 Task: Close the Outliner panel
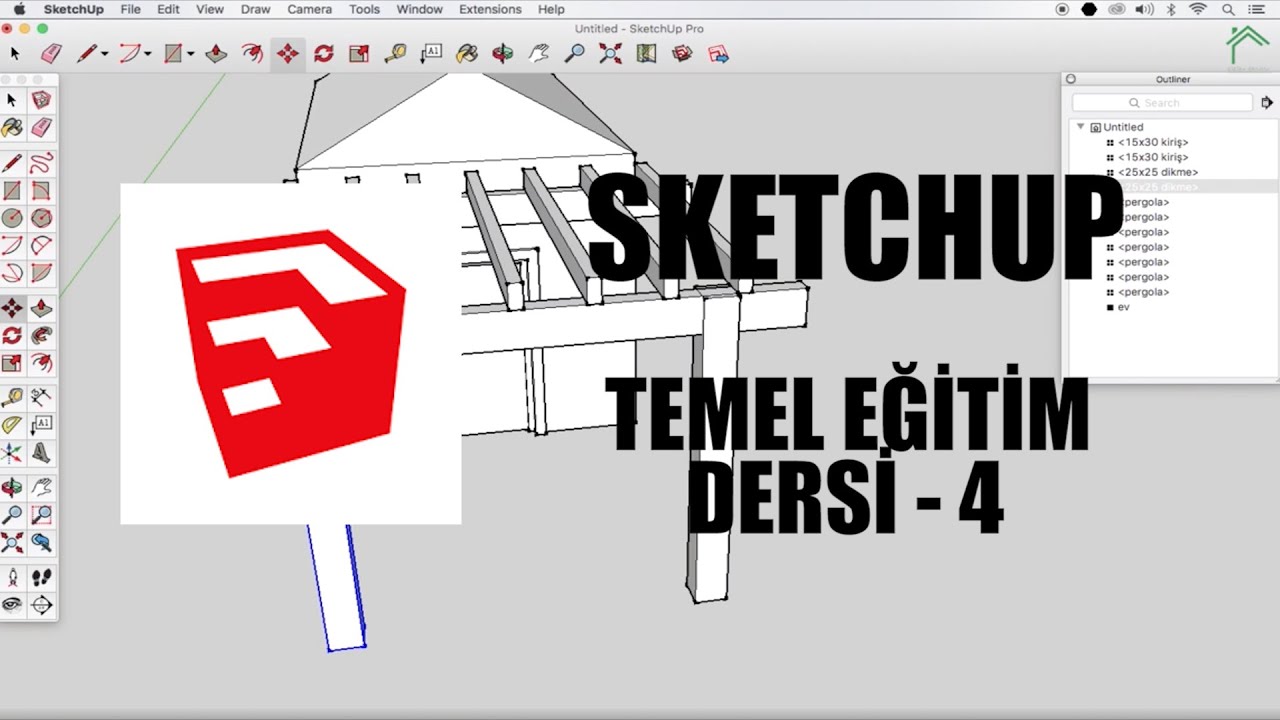(x=1070, y=79)
